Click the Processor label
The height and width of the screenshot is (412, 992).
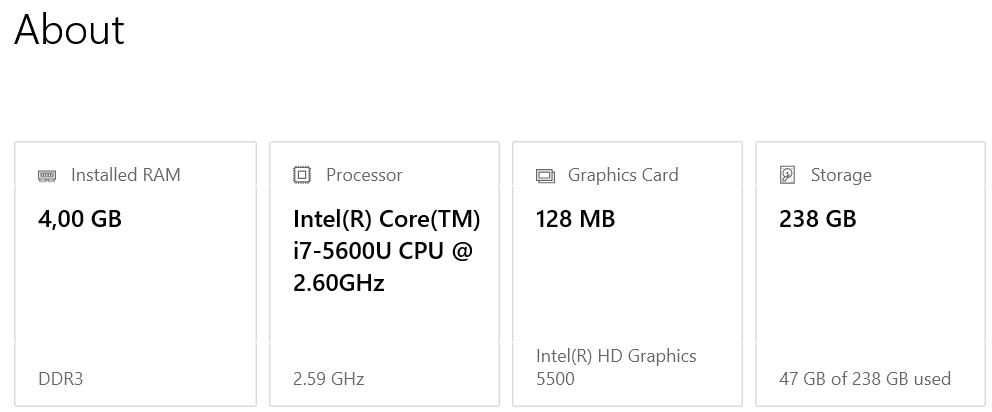click(x=364, y=175)
